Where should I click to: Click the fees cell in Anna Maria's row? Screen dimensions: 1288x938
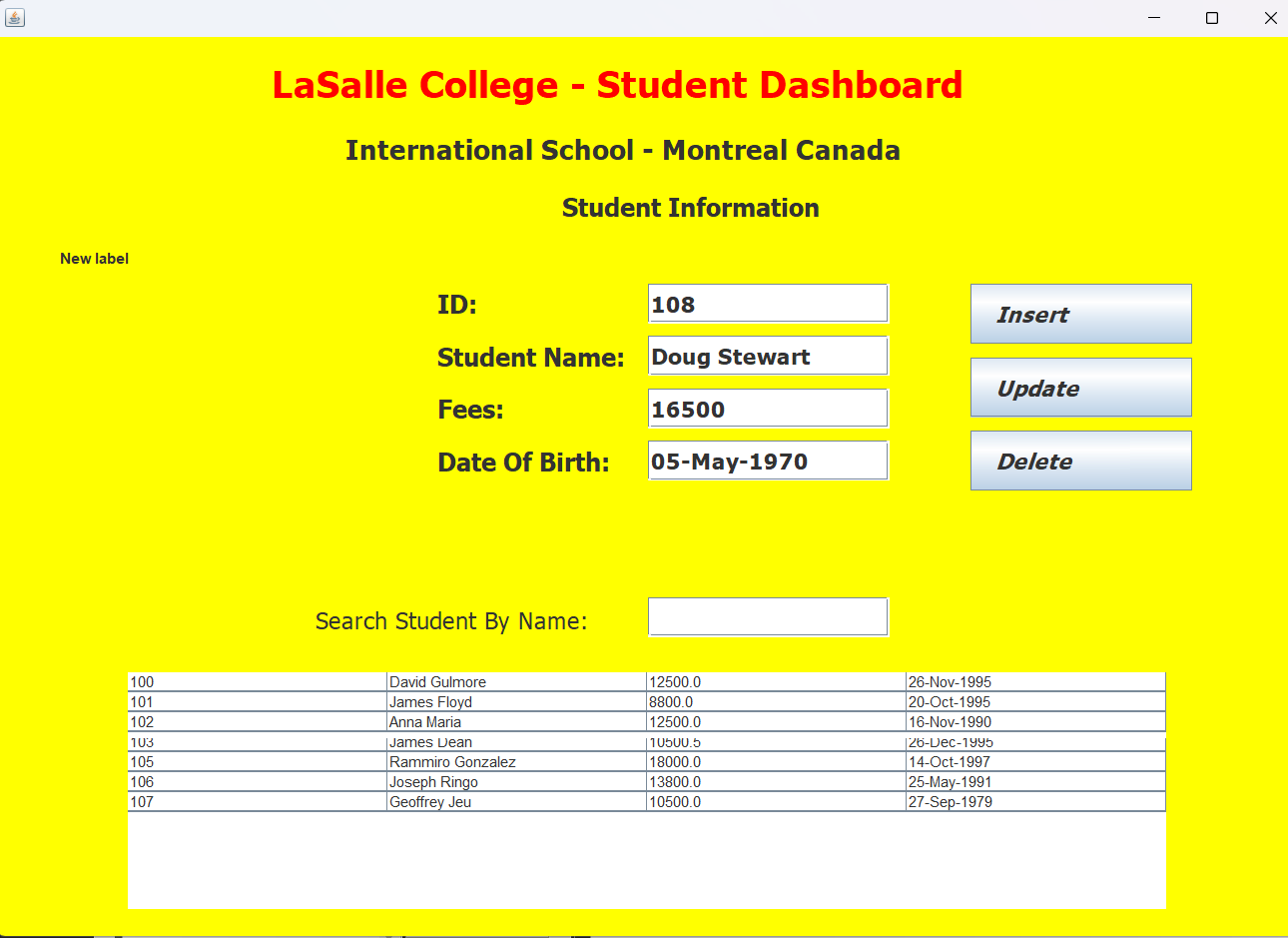coord(776,722)
